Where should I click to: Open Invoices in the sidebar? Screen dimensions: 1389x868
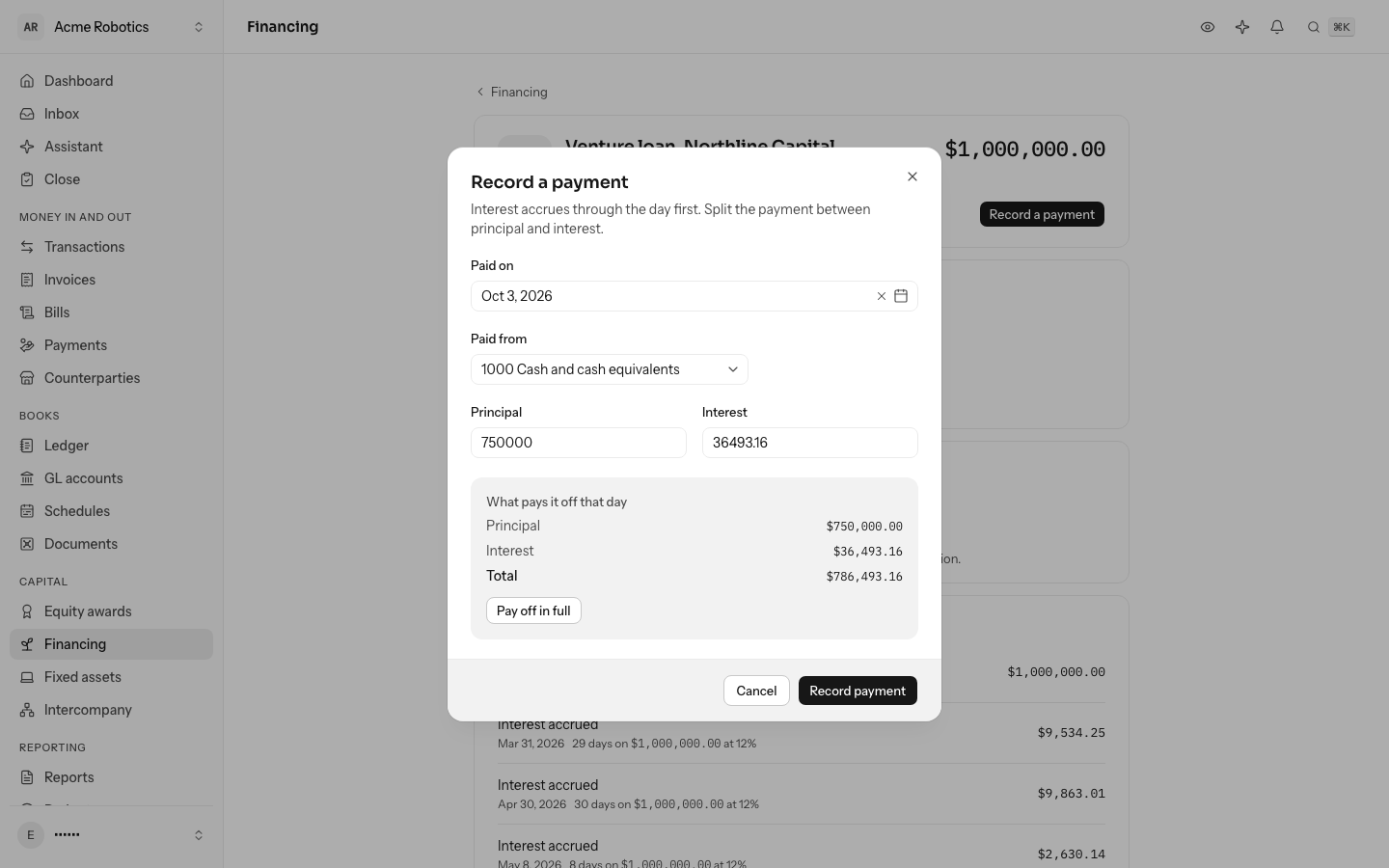click(x=112, y=280)
